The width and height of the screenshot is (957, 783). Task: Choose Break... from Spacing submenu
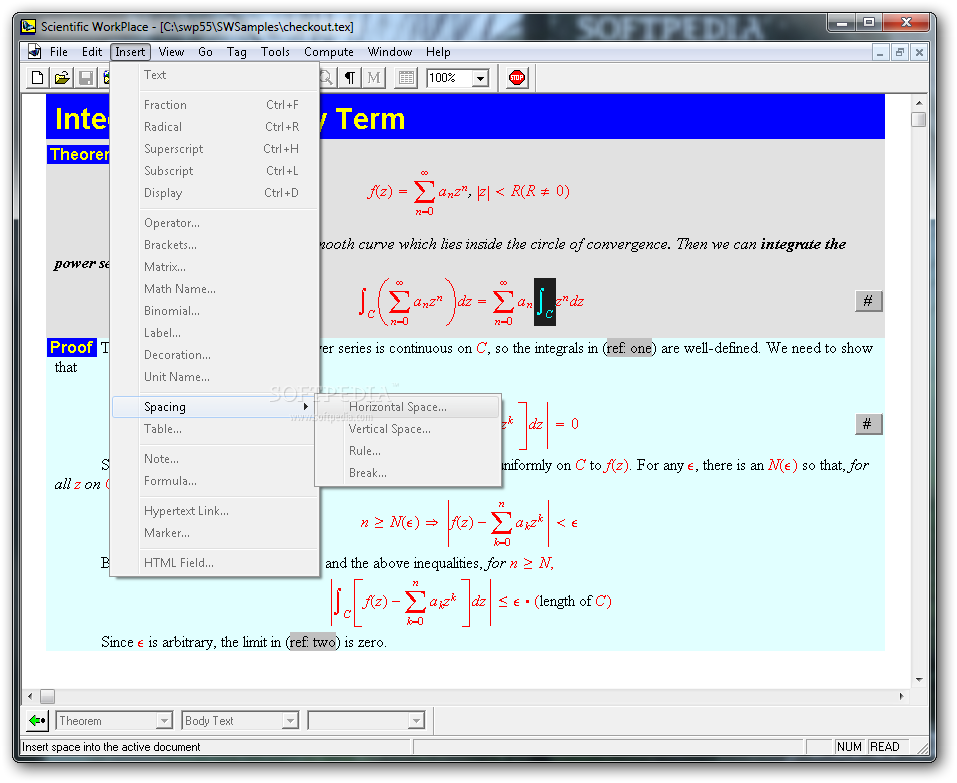(x=408, y=473)
